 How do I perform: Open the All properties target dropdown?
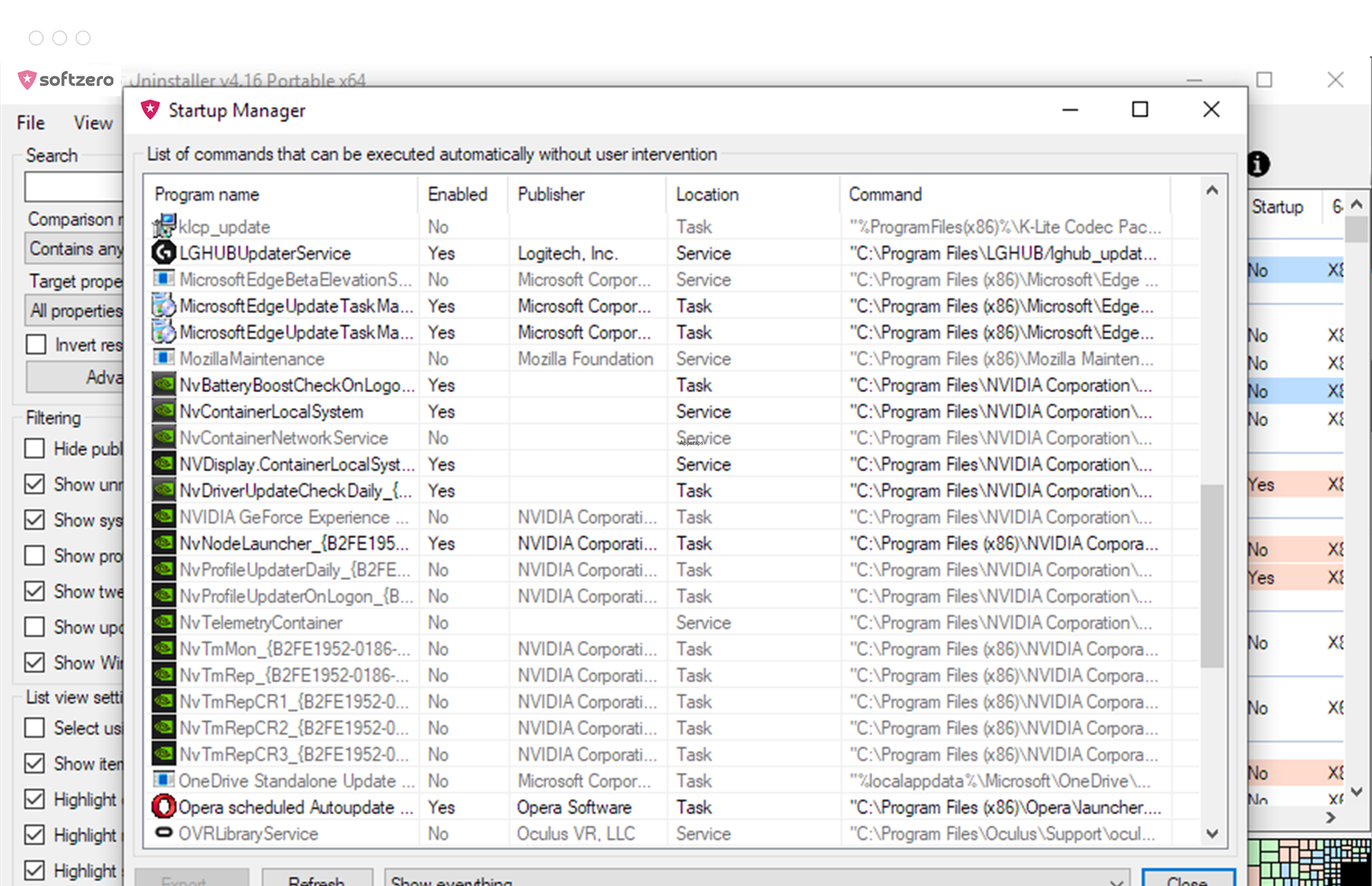coord(75,310)
